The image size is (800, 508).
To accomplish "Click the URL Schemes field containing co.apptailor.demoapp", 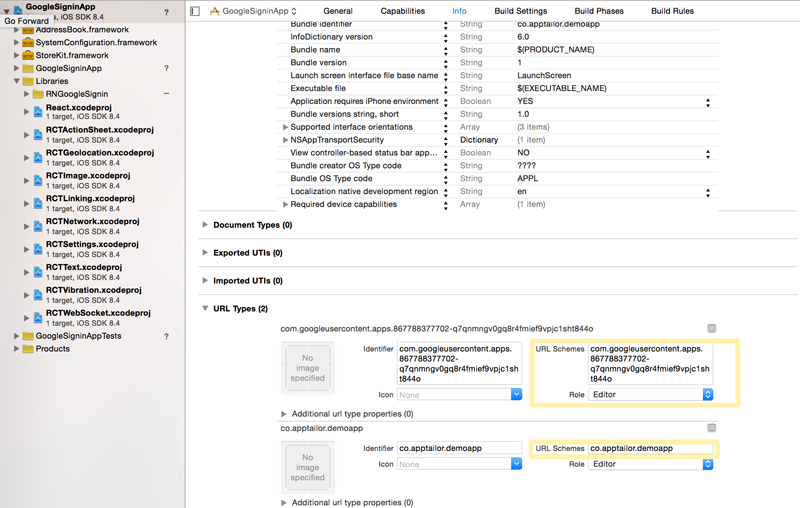I will [x=651, y=448].
